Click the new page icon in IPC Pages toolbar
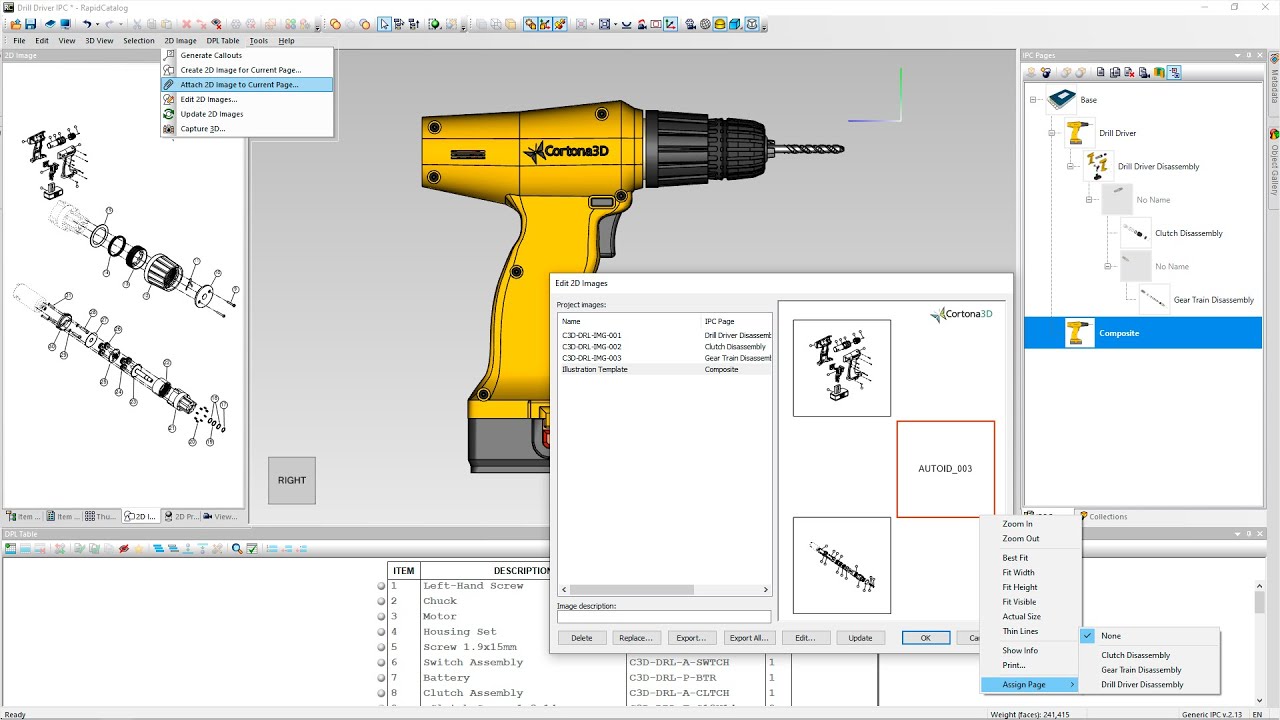 click(1100, 72)
